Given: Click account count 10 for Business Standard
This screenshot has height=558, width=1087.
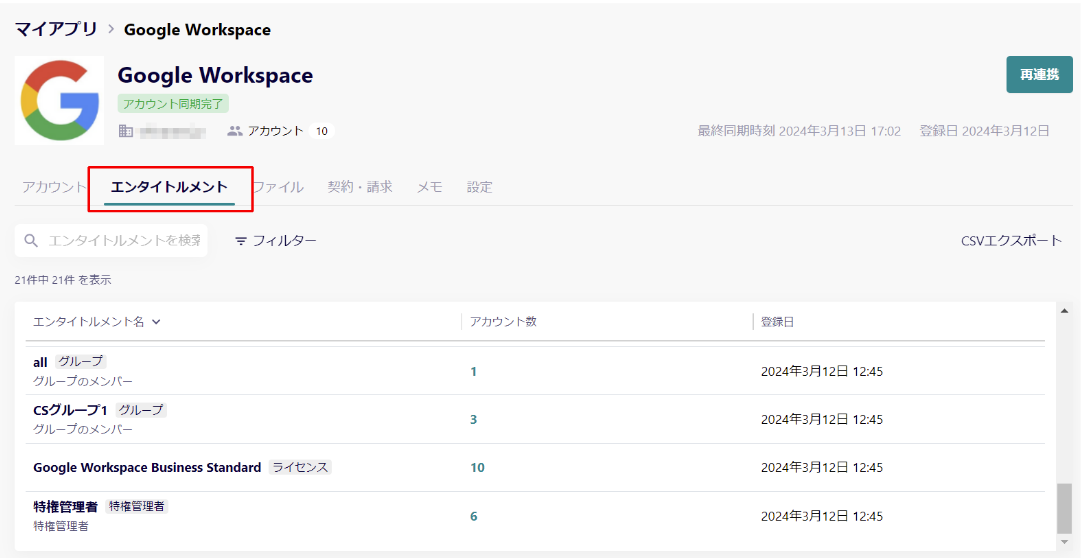Looking at the screenshot, I should (477, 468).
